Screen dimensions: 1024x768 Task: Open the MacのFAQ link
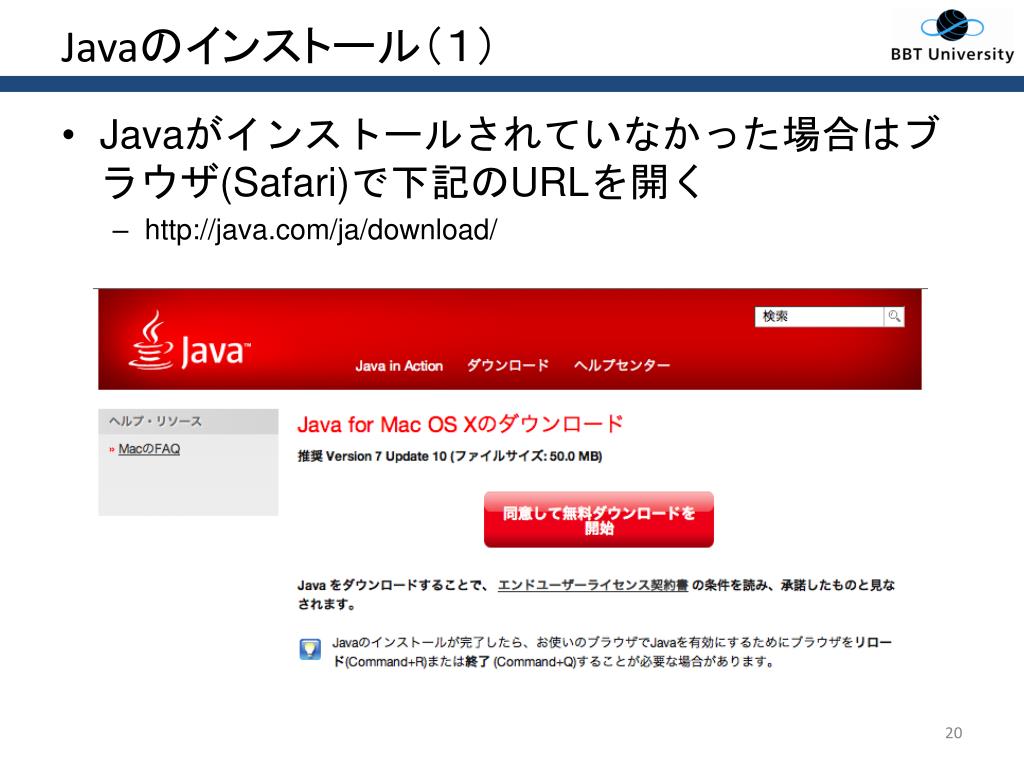point(149,449)
